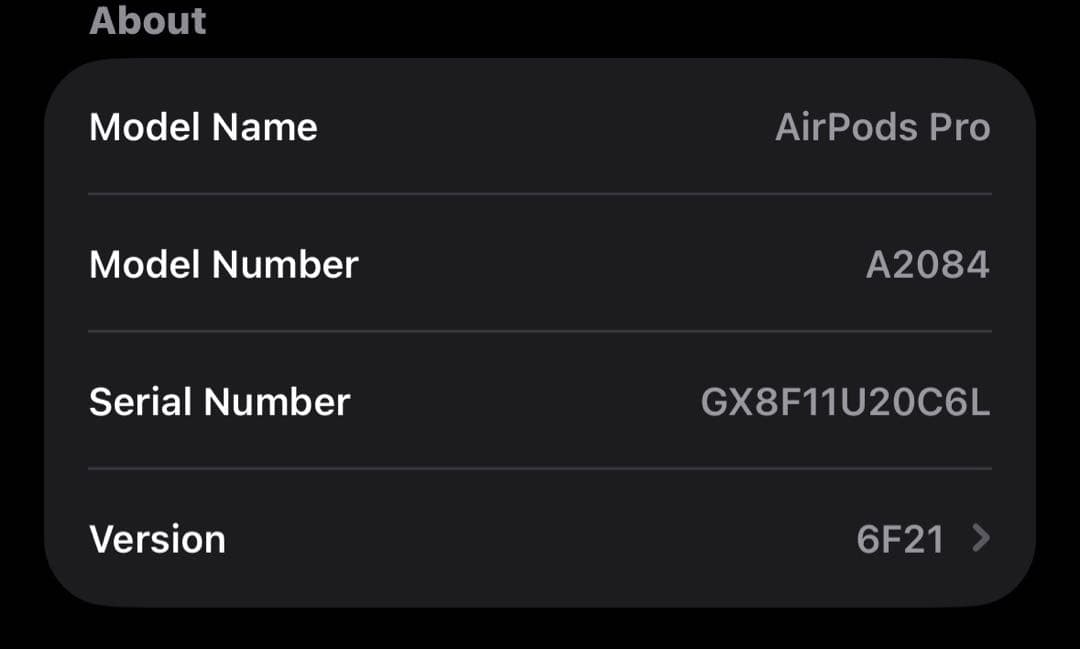
Task: Select the Model Number row
Action: tap(540, 264)
